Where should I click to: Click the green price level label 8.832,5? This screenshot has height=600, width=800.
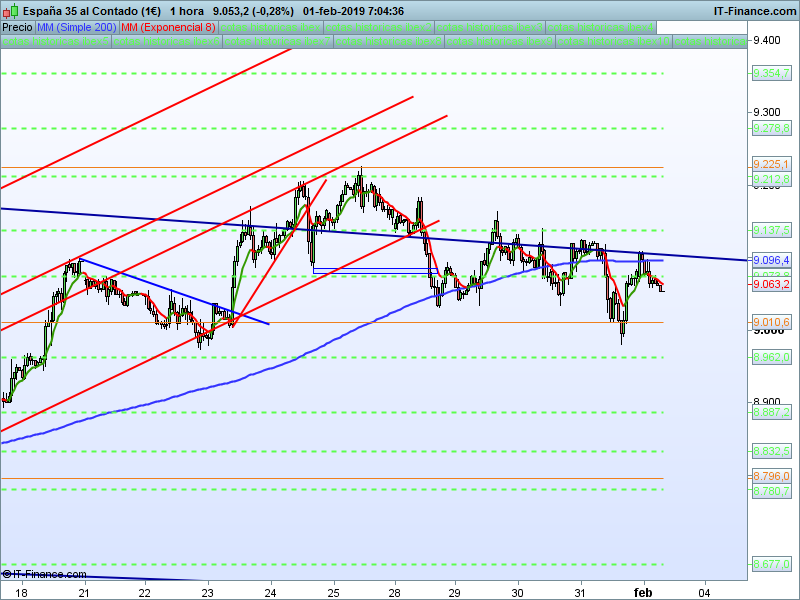pyautogui.click(x=771, y=451)
